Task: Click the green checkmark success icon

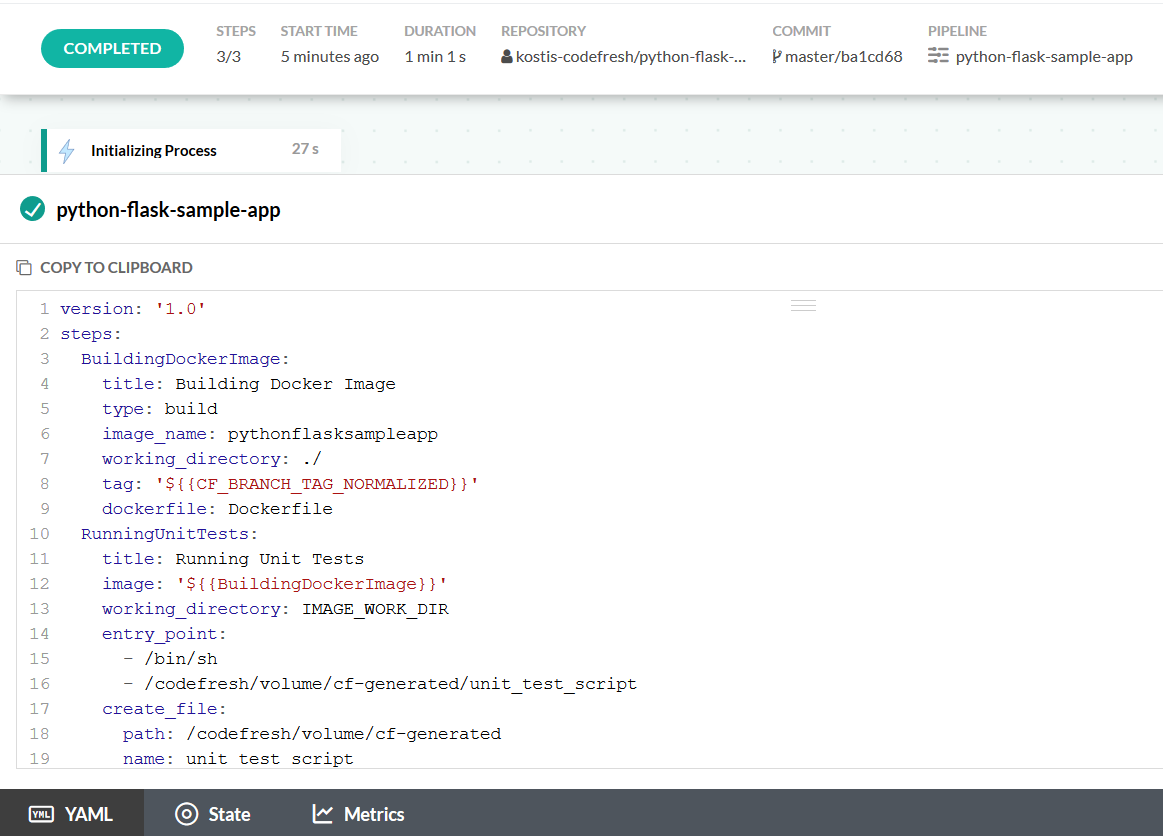Action: click(32, 209)
